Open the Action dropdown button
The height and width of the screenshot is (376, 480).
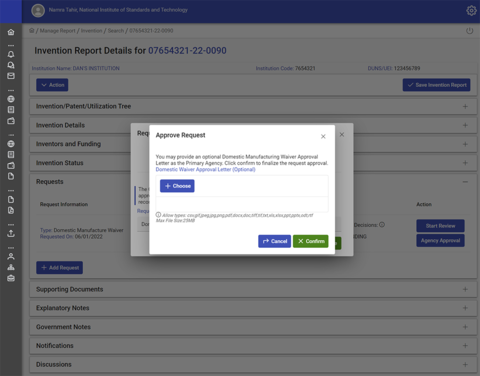52,85
